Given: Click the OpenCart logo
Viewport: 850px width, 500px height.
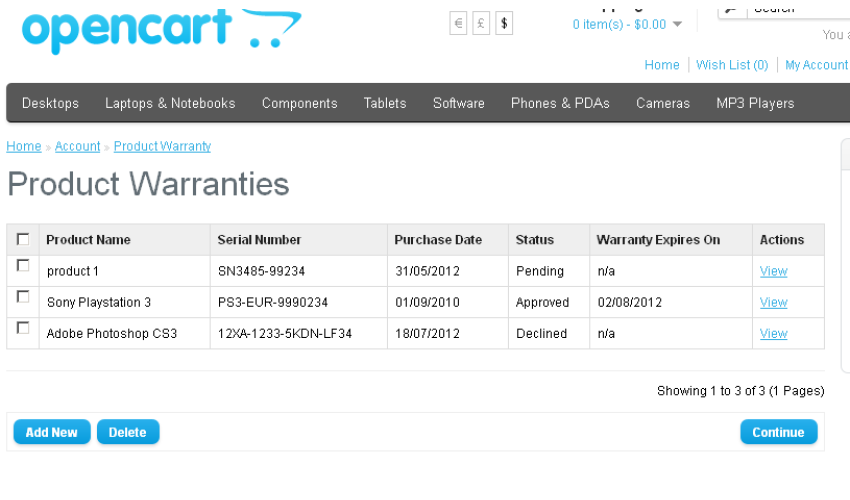Looking at the screenshot, I should (162, 29).
